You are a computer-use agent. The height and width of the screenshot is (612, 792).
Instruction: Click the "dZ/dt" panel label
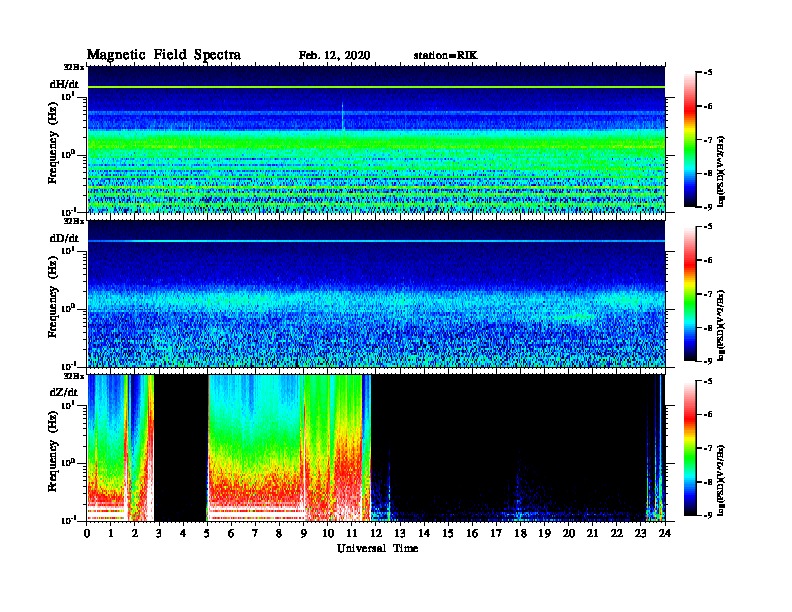64,392
